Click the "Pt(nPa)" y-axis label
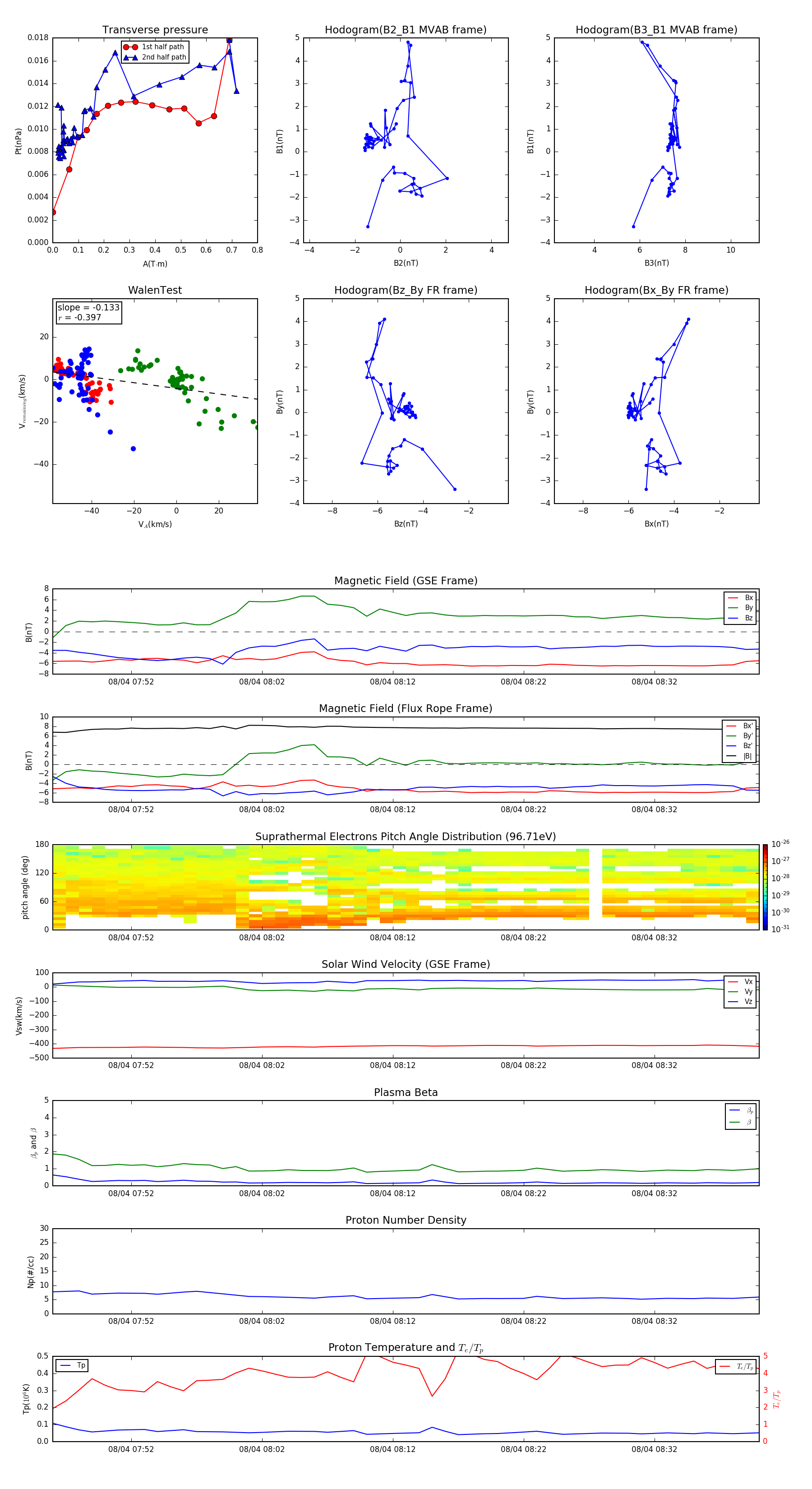Image resolution: width=812 pixels, height=1489 pixels. point(18,140)
